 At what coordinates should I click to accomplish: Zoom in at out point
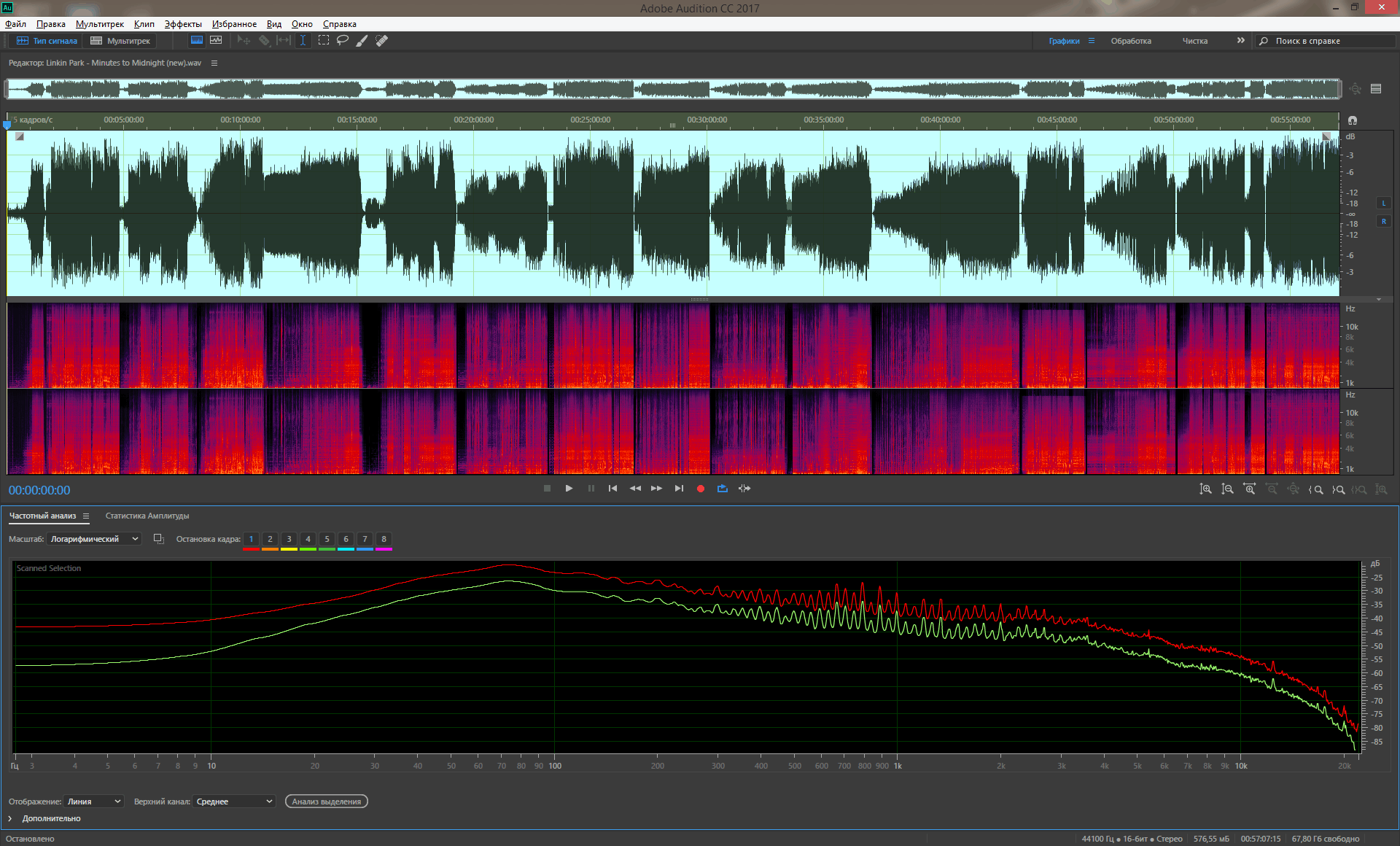point(1338,489)
